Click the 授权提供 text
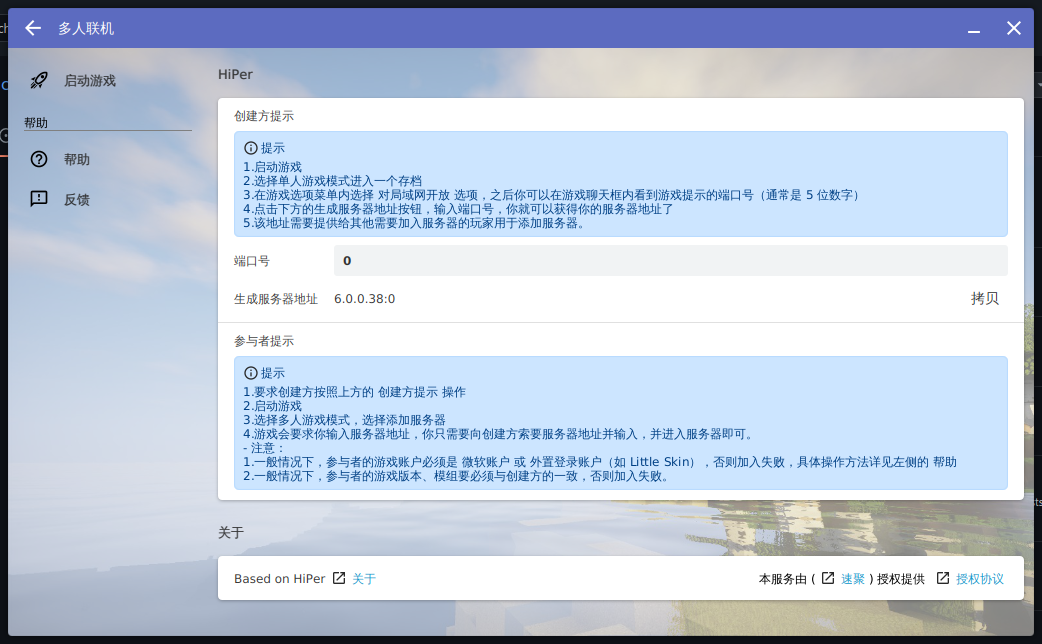Image resolution: width=1042 pixels, height=644 pixels. pos(900,579)
